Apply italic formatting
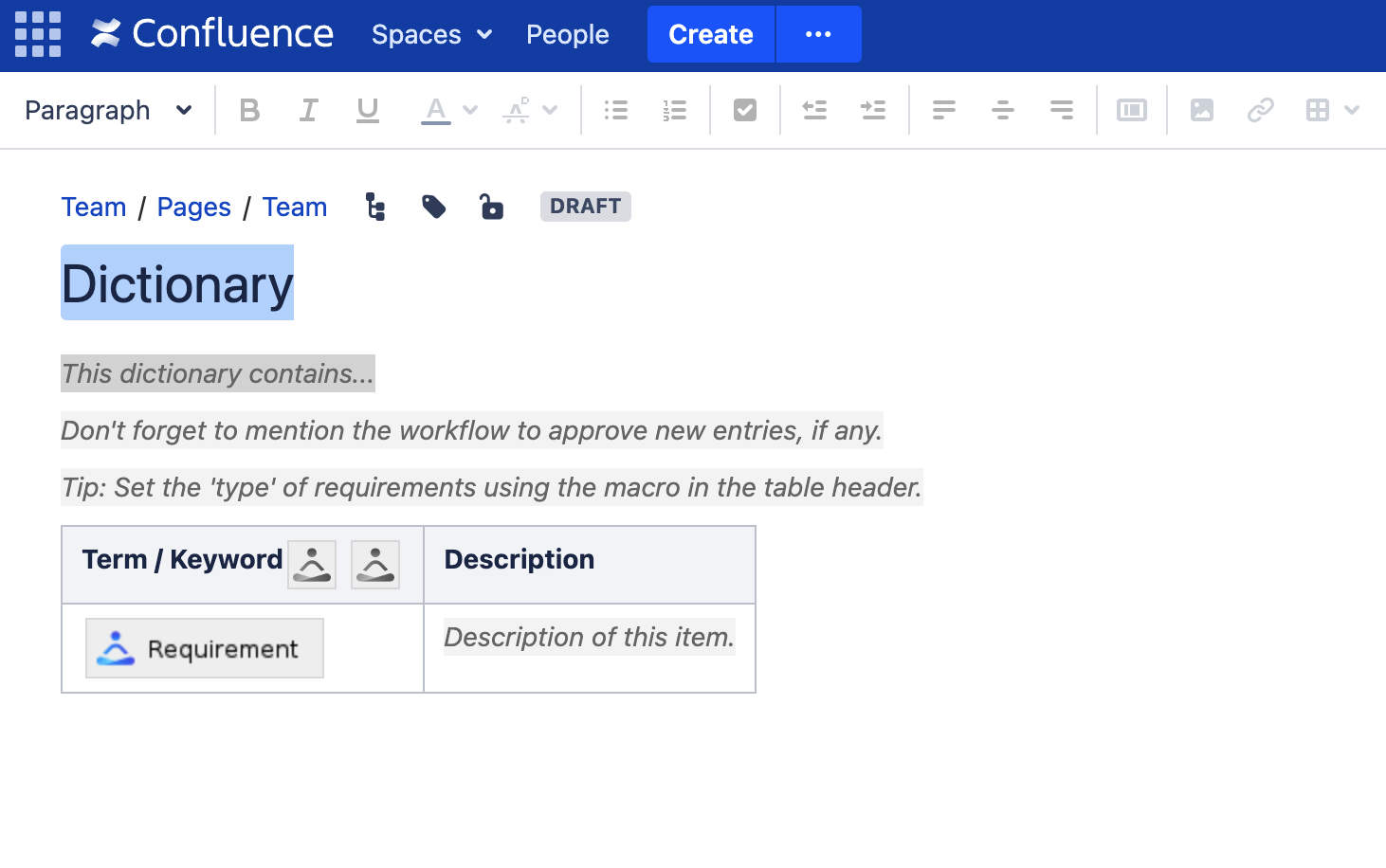The height and width of the screenshot is (868, 1386). [x=308, y=110]
